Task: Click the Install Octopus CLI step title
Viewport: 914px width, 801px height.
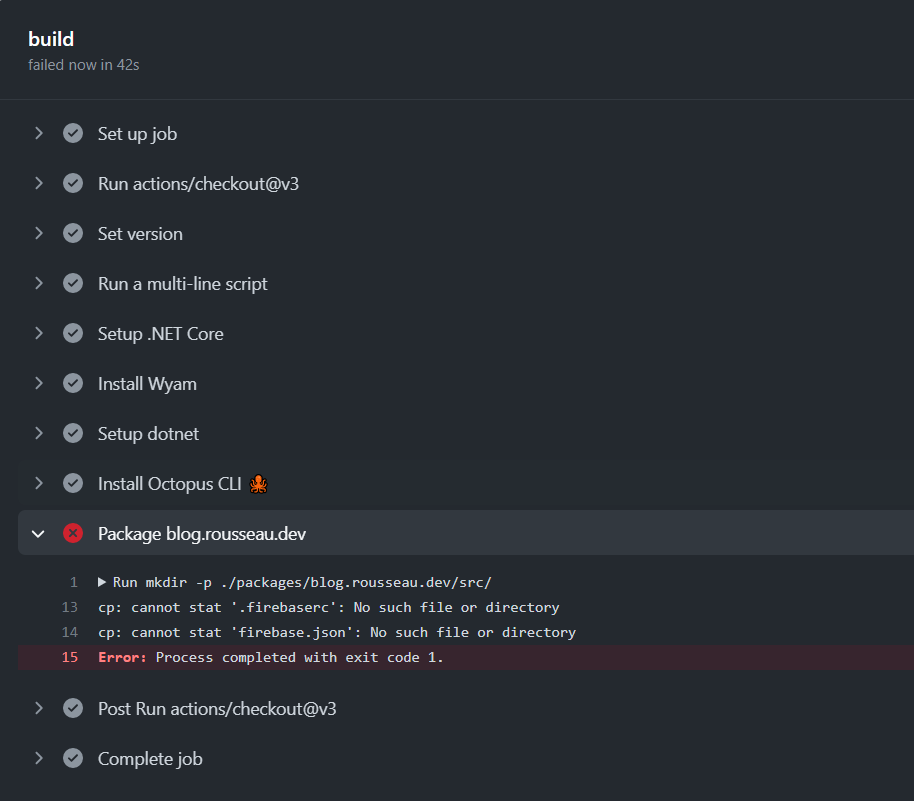Action: pos(169,484)
